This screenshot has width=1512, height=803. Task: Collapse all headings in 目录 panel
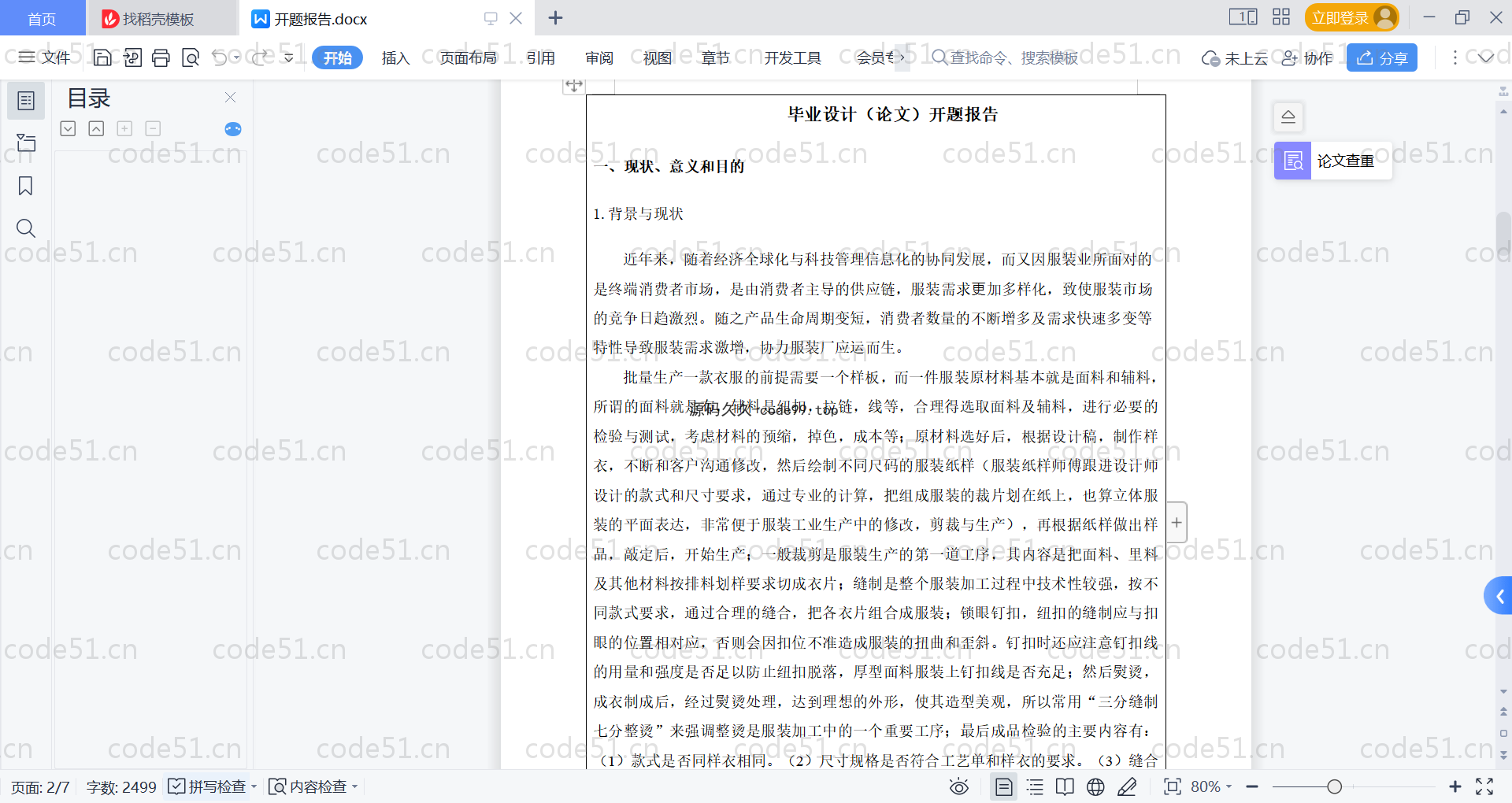click(96, 128)
